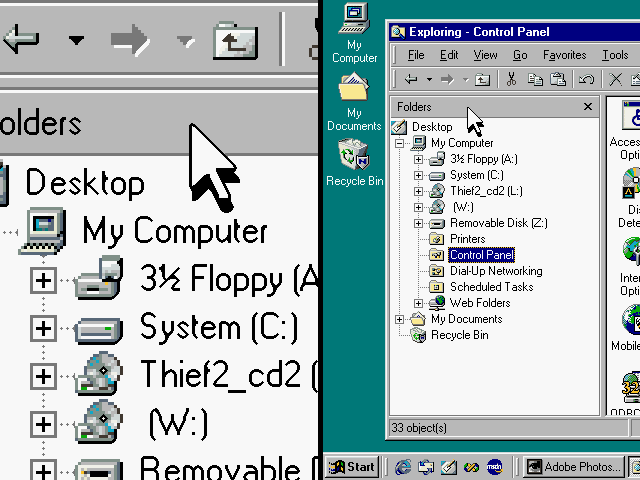Click the large Up folder icon in the magnified view
The image size is (640, 480).
pos(236,40)
